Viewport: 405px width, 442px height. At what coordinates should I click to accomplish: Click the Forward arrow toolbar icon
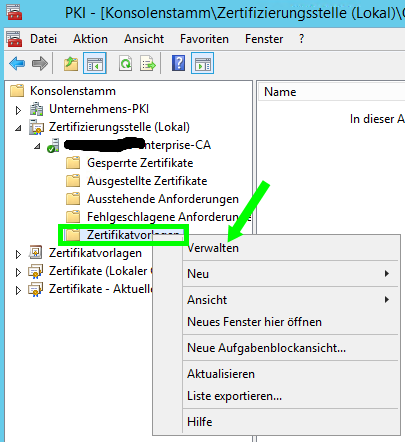[x=40, y=63]
